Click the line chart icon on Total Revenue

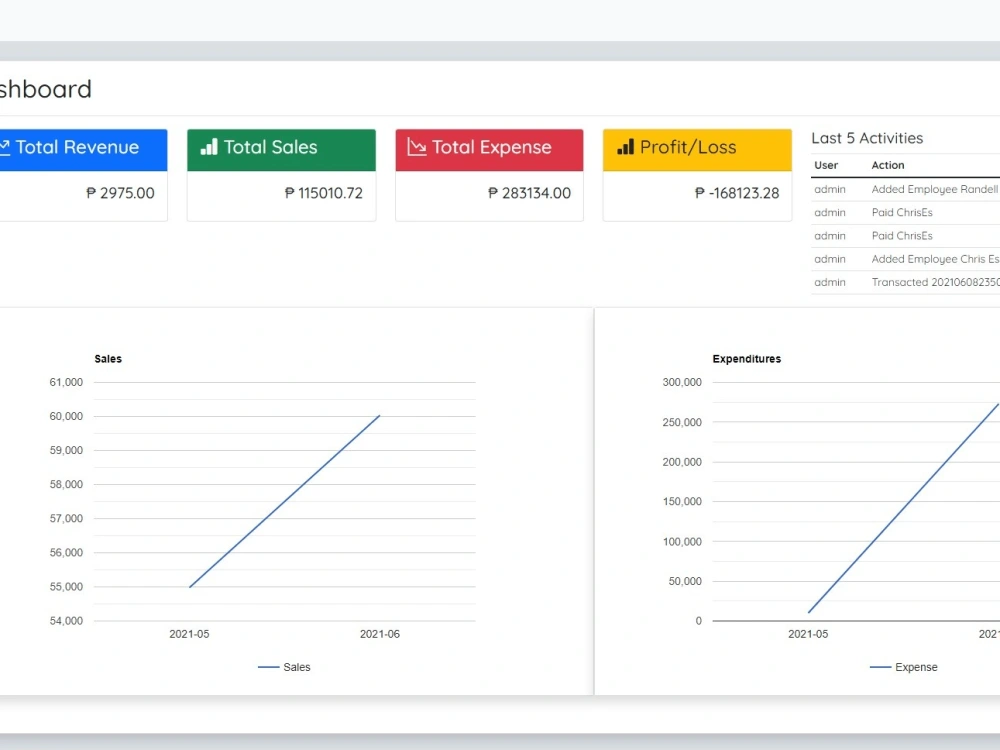pos(4,147)
